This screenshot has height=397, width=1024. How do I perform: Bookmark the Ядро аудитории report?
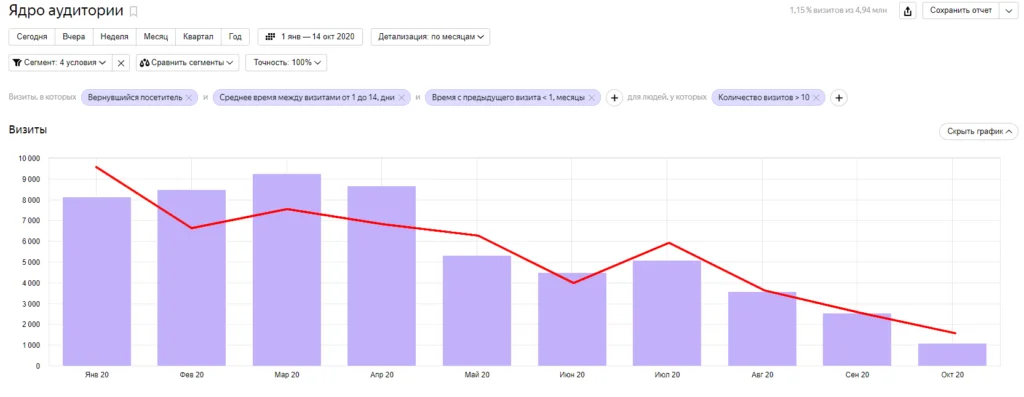pos(133,11)
